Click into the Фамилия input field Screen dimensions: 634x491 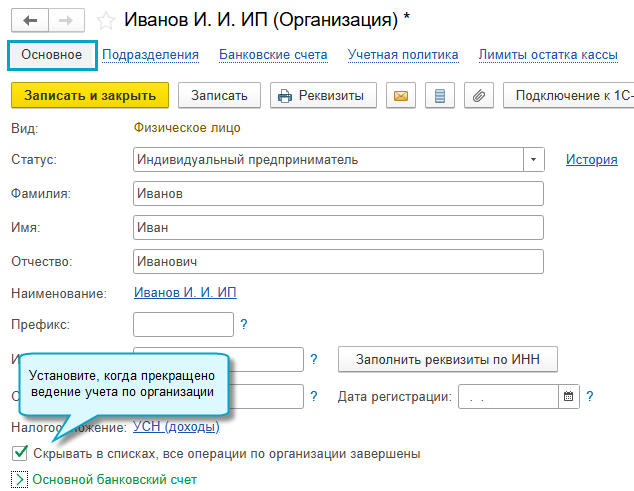pyautogui.click(x=337, y=193)
